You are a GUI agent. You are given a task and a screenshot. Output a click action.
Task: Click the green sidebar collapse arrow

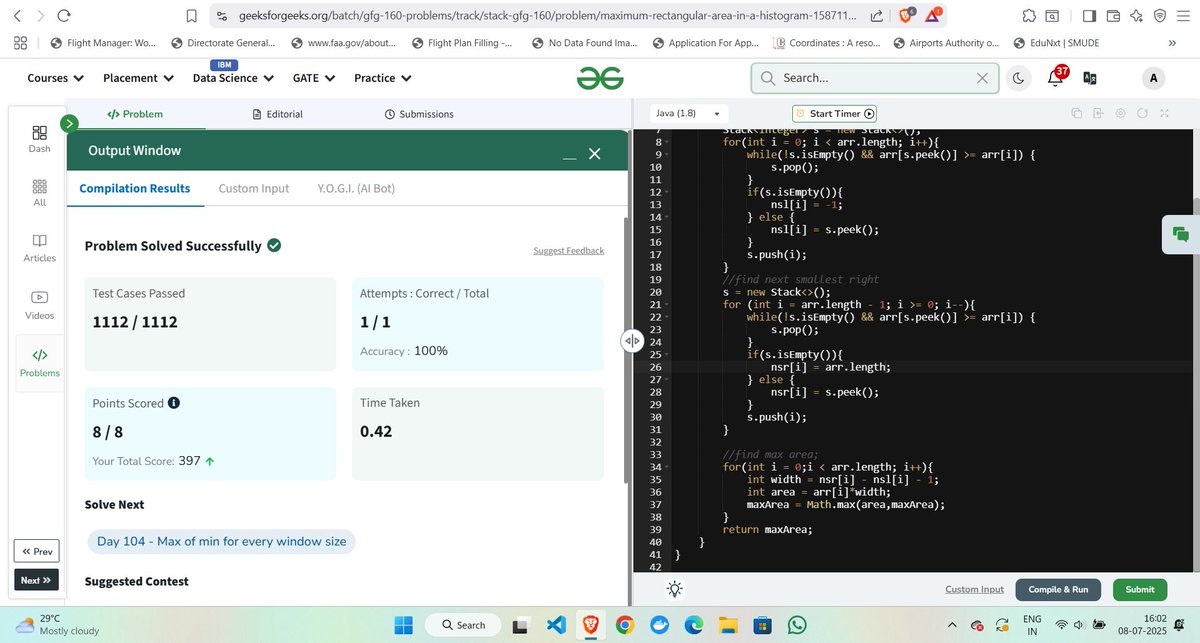(x=69, y=124)
